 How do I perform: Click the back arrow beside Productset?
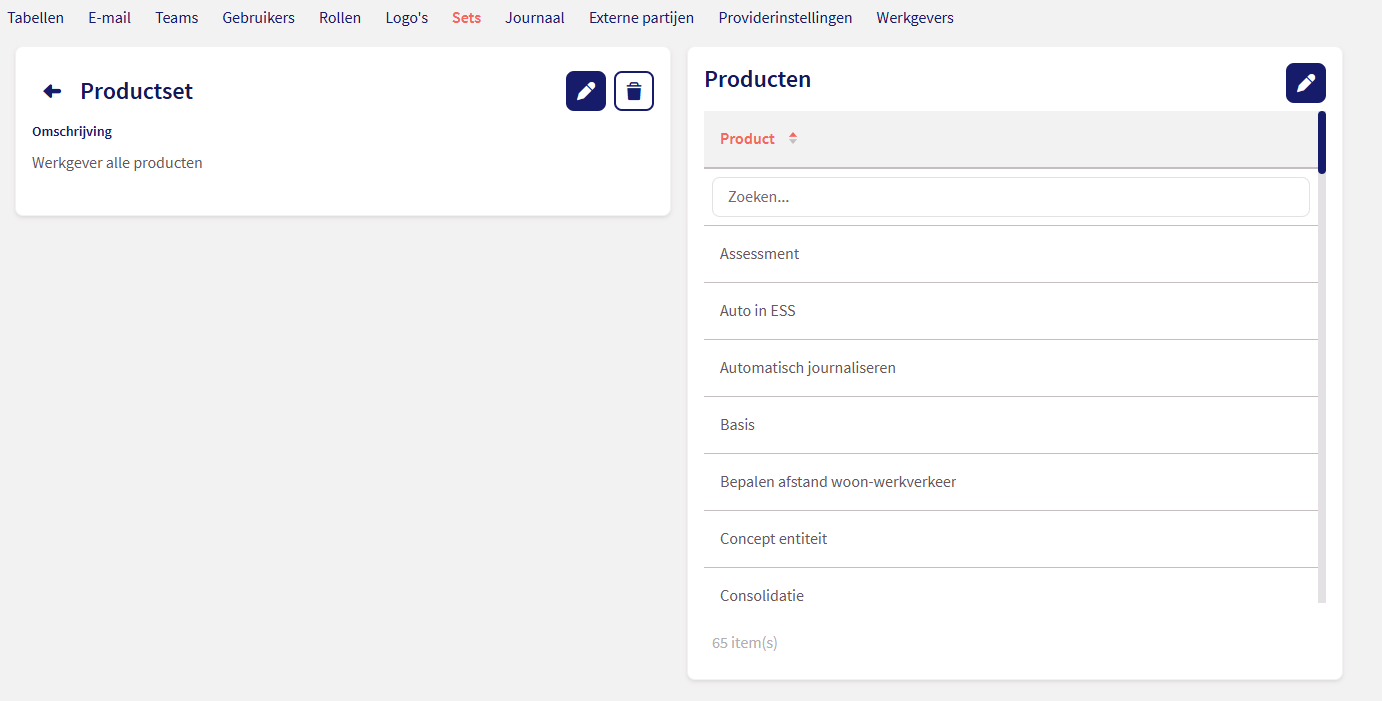pos(52,91)
